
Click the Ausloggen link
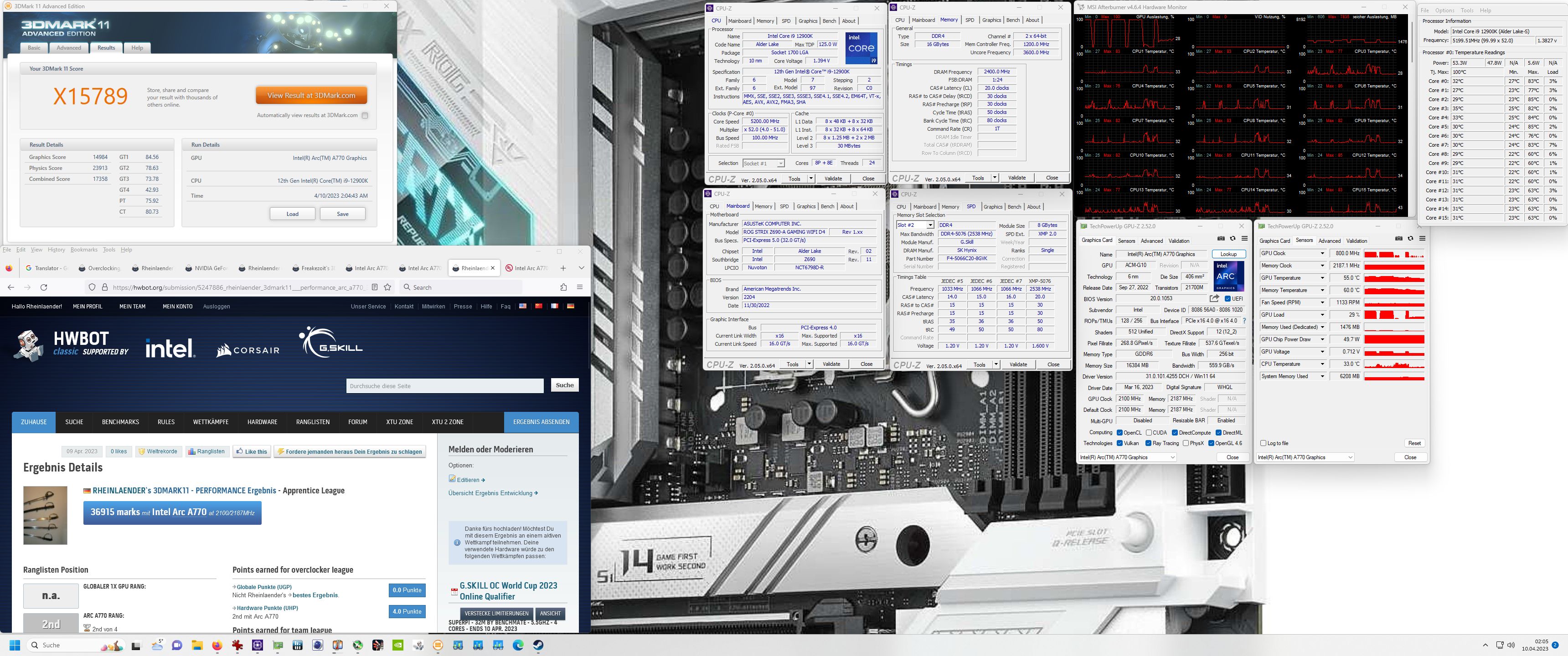click(216, 306)
